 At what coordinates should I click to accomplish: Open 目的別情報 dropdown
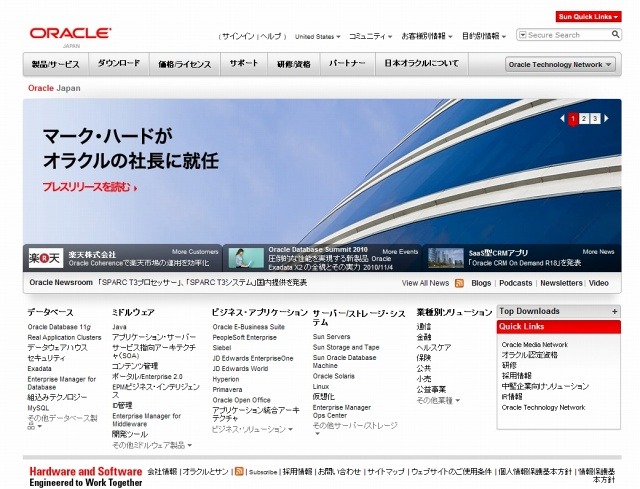point(484,36)
